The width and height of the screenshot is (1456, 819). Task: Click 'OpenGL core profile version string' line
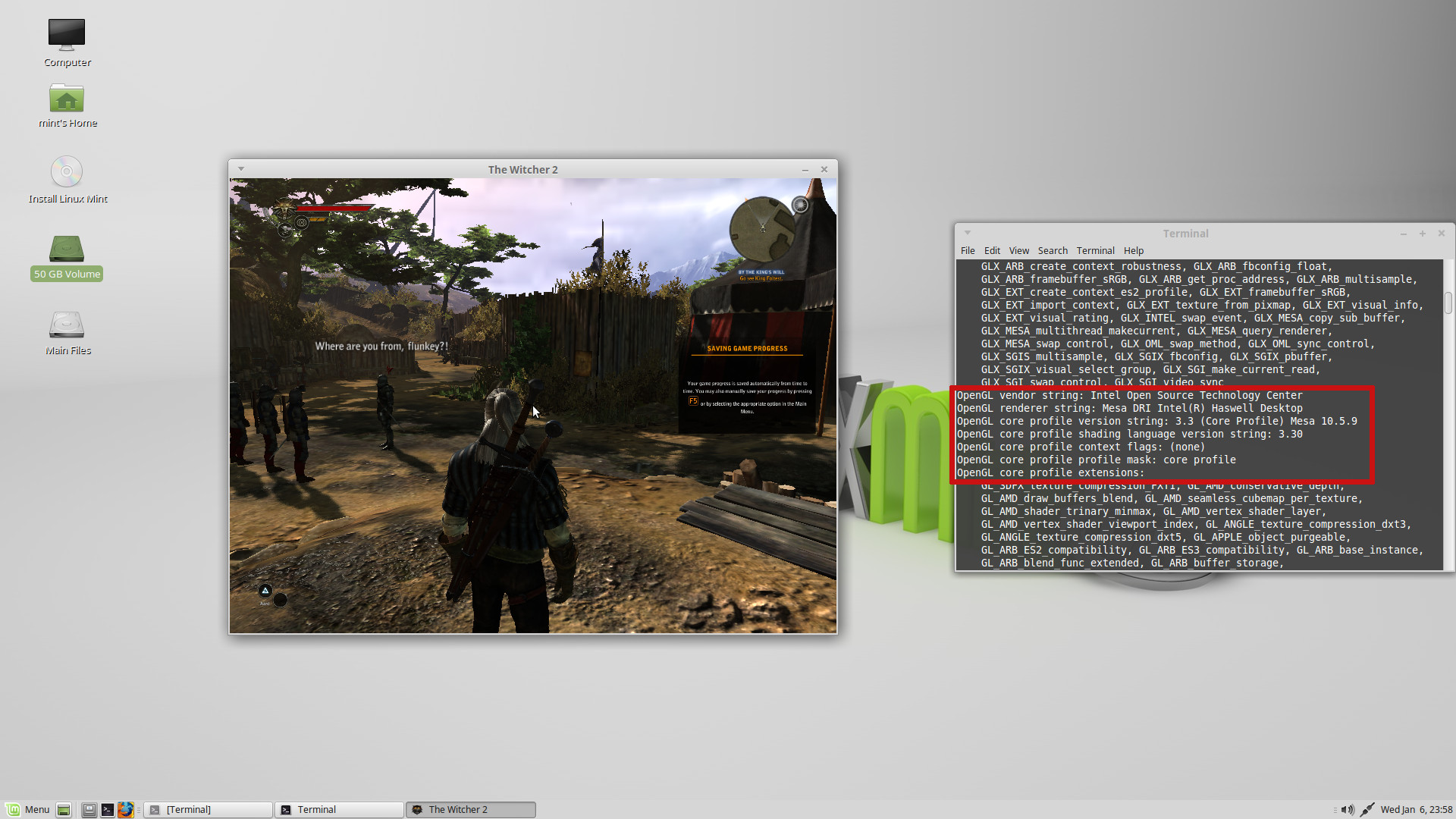(1156, 421)
